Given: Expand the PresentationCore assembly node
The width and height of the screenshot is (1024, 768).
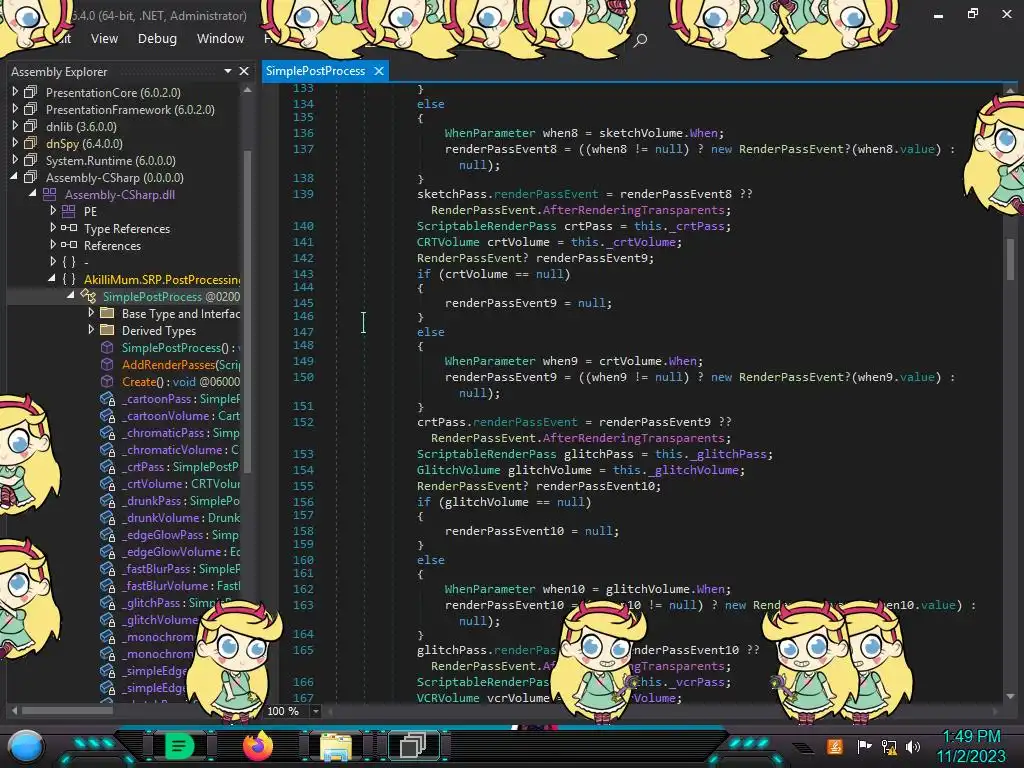Looking at the screenshot, I should [15, 92].
